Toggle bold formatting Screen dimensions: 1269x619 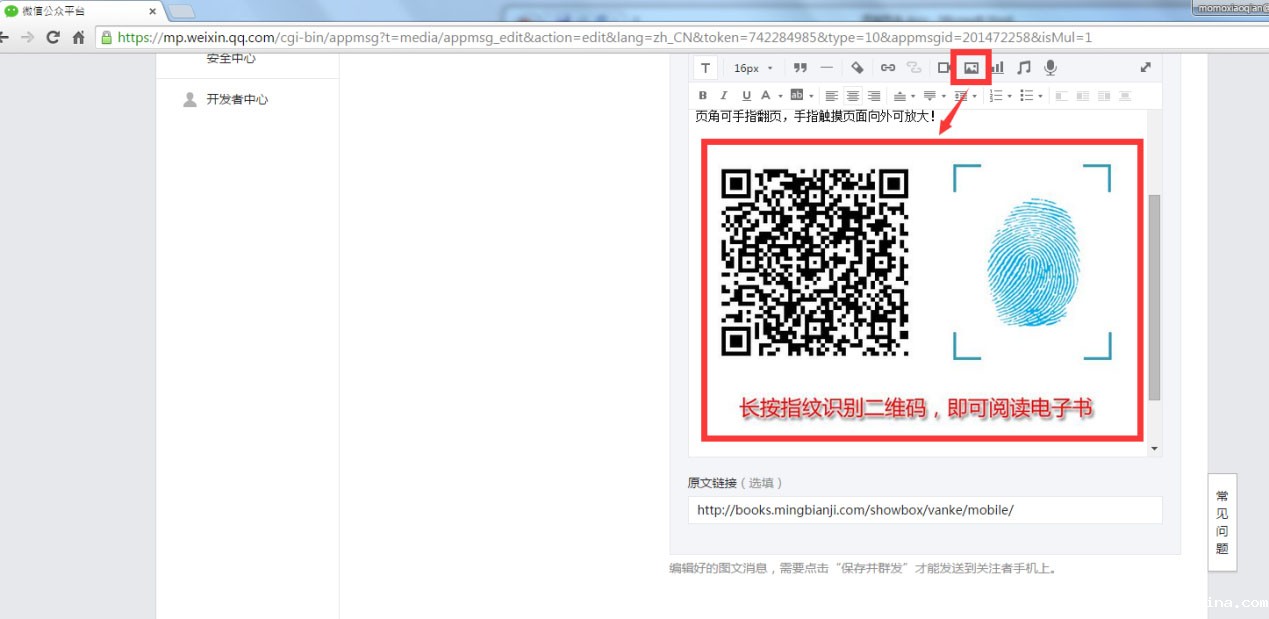tap(703, 96)
